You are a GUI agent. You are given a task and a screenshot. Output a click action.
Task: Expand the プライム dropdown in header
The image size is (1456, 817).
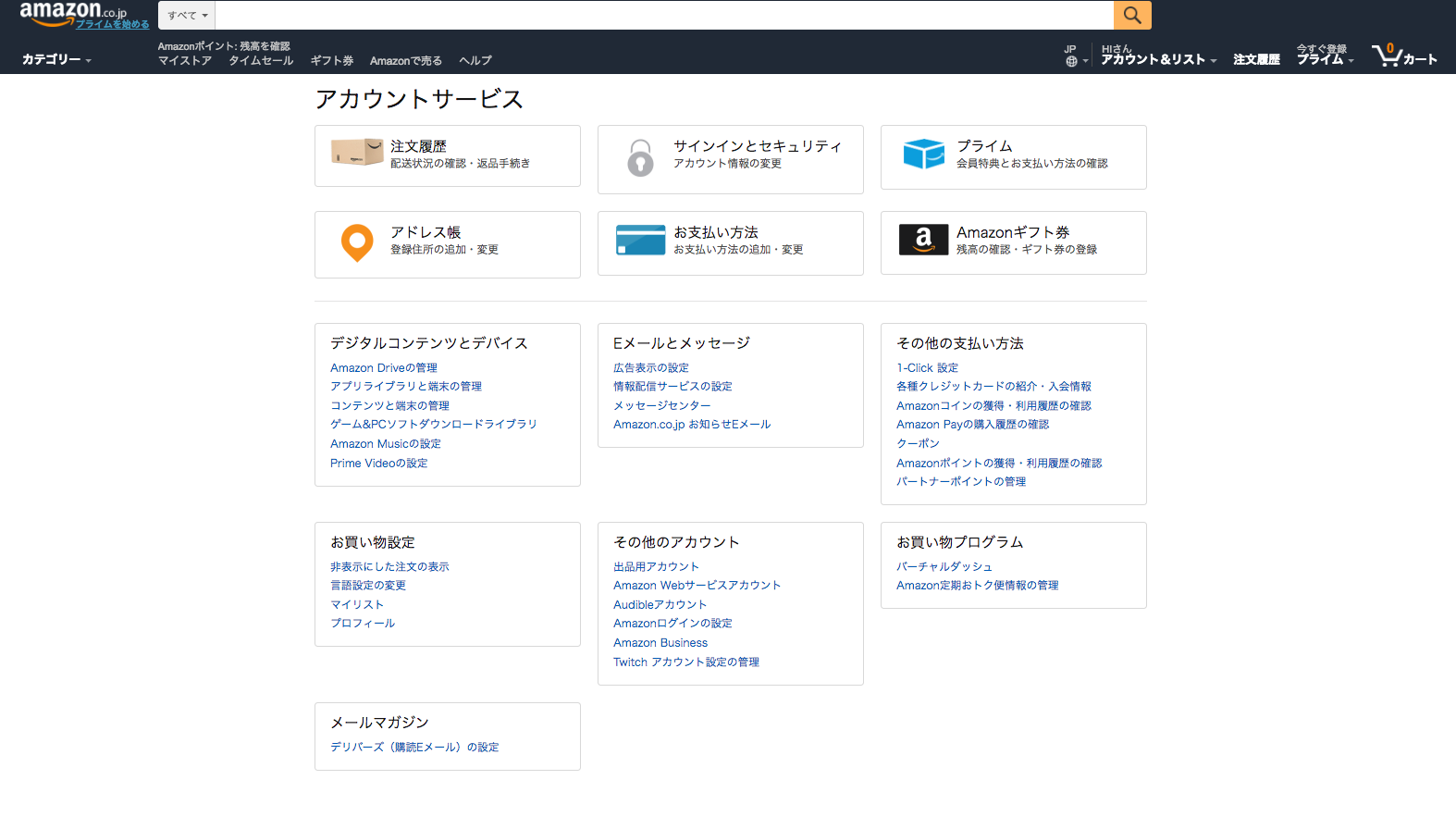(x=1325, y=59)
